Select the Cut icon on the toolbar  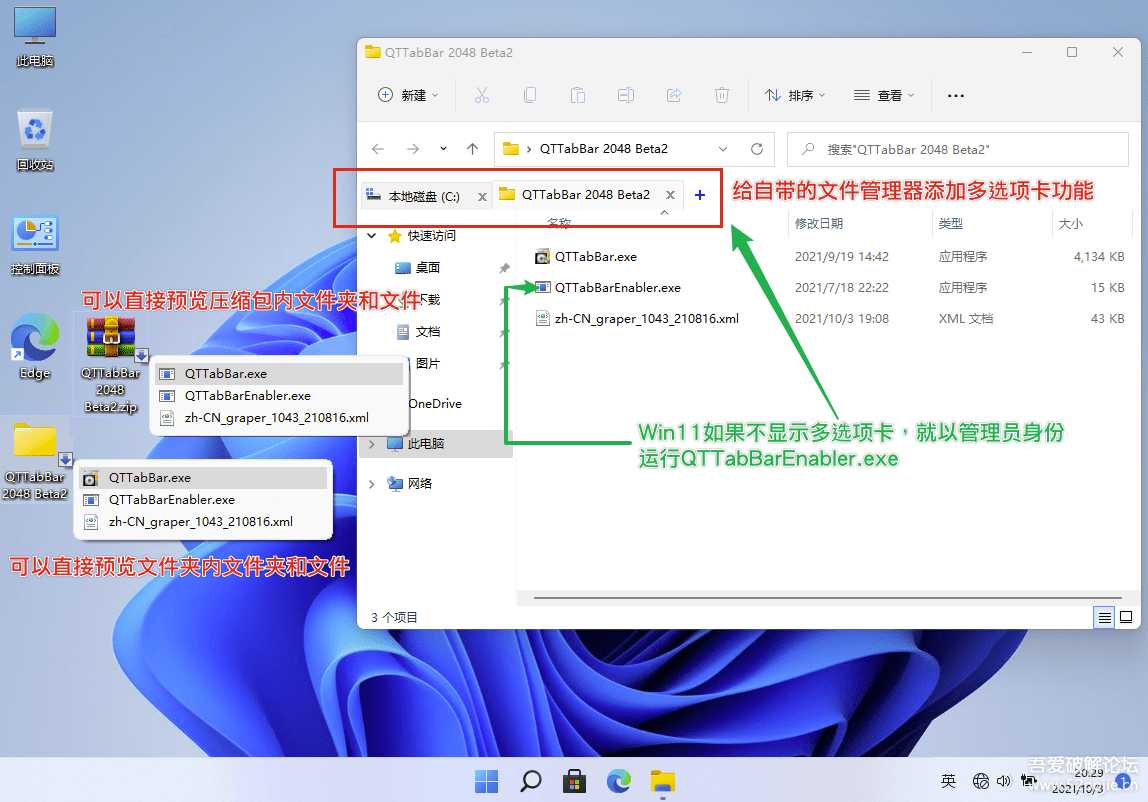click(x=483, y=95)
